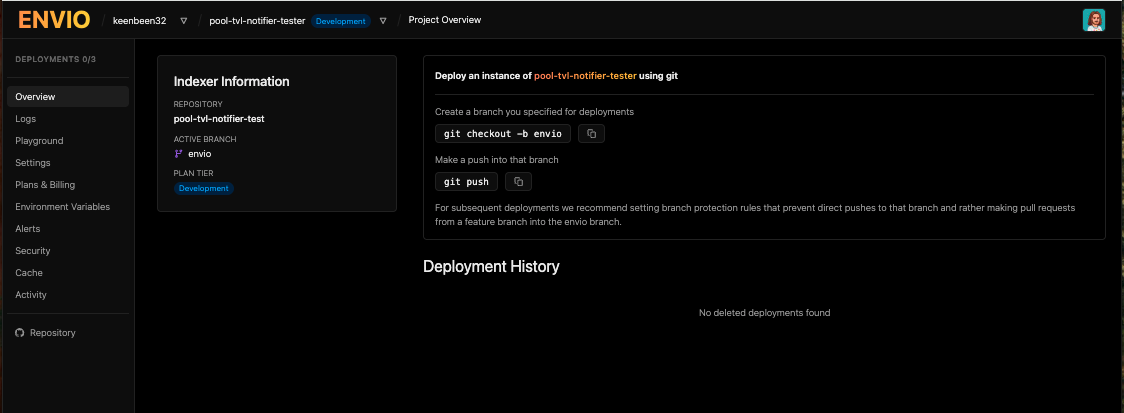This screenshot has width=1124, height=413.
Task: Open the Logs sidebar item
Action: [x=26, y=119]
